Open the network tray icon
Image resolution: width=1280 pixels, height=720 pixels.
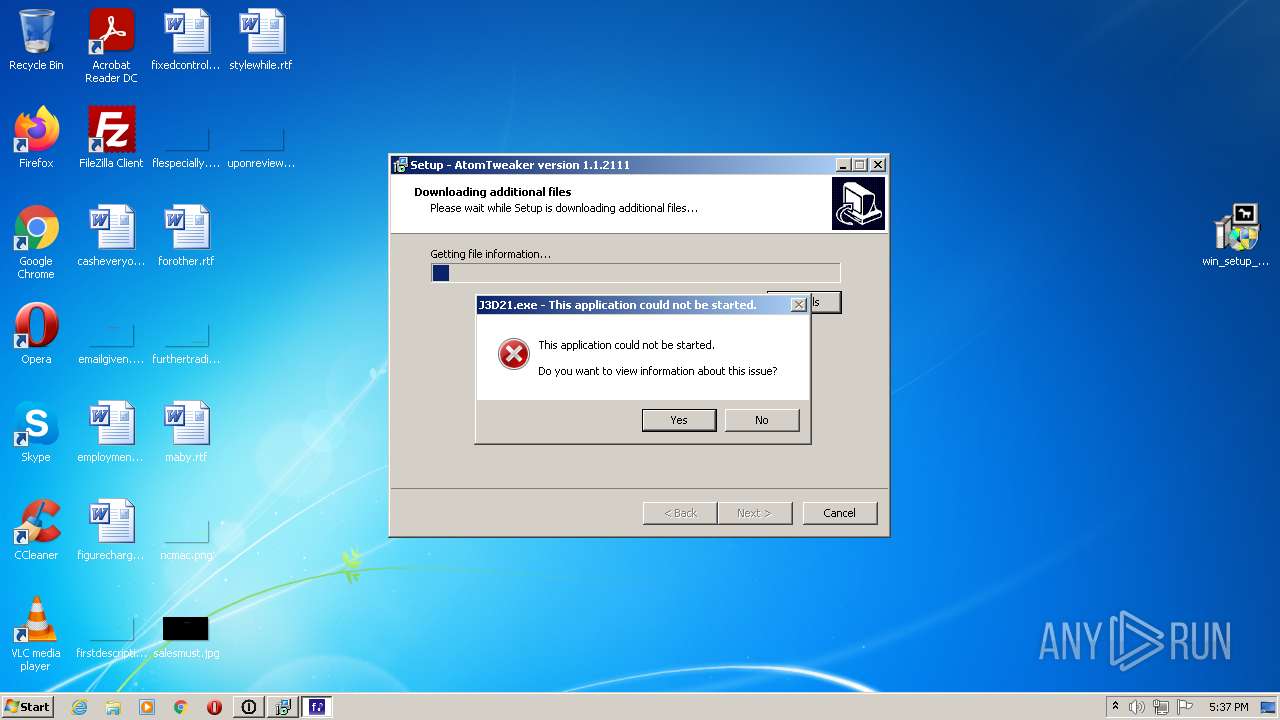point(1161,707)
